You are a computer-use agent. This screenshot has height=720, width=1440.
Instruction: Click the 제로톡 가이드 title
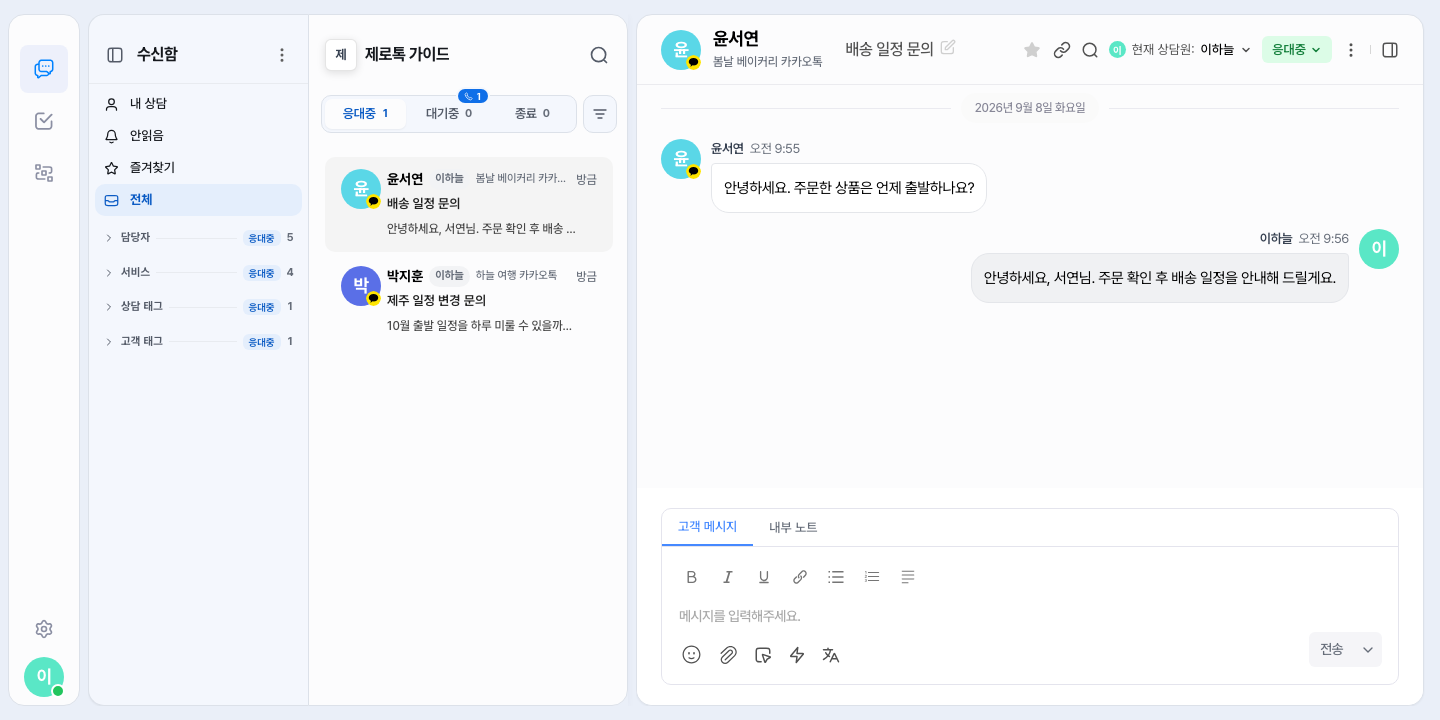[407, 55]
